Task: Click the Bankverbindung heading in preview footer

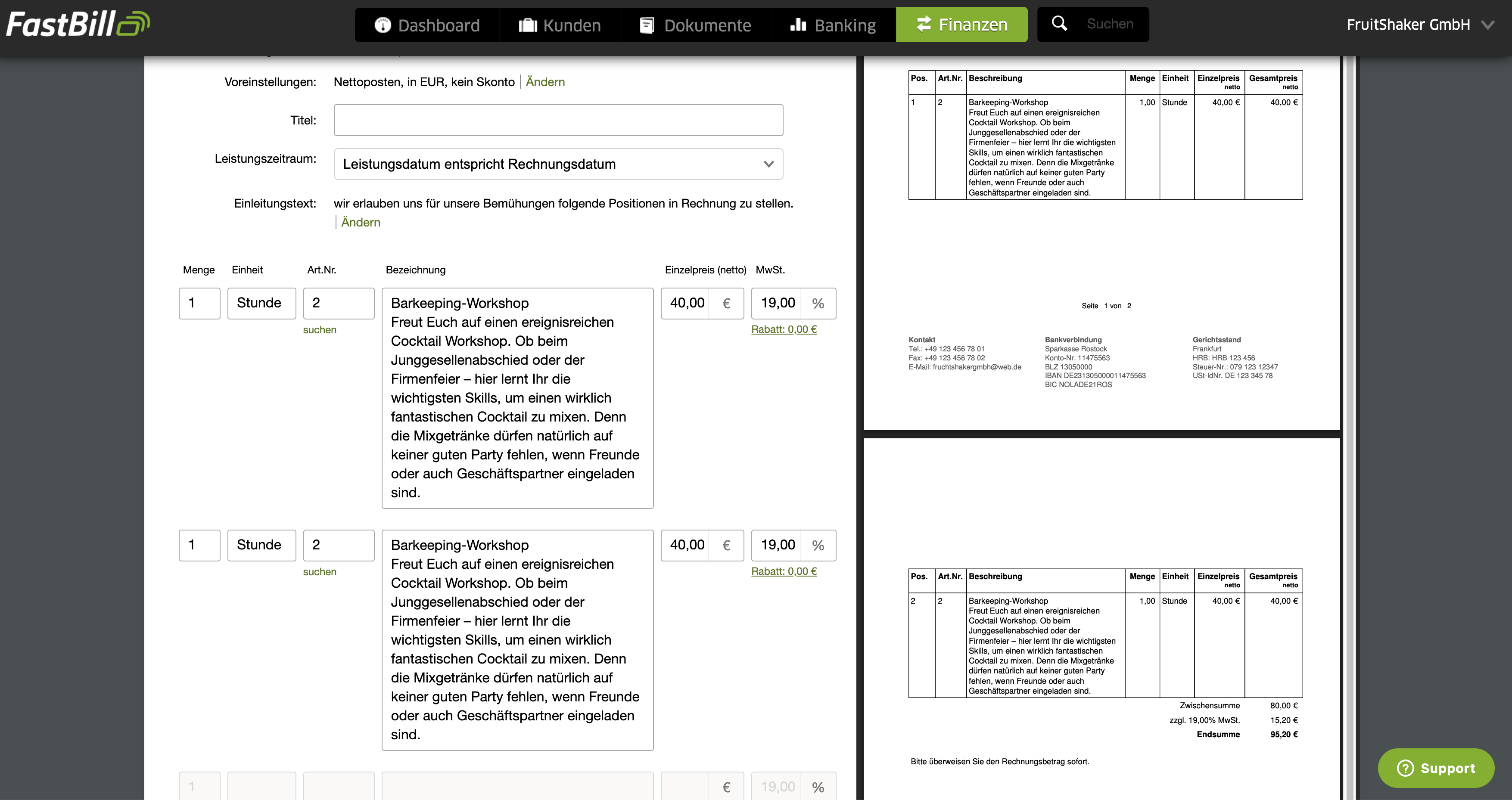Action: click(1073, 340)
